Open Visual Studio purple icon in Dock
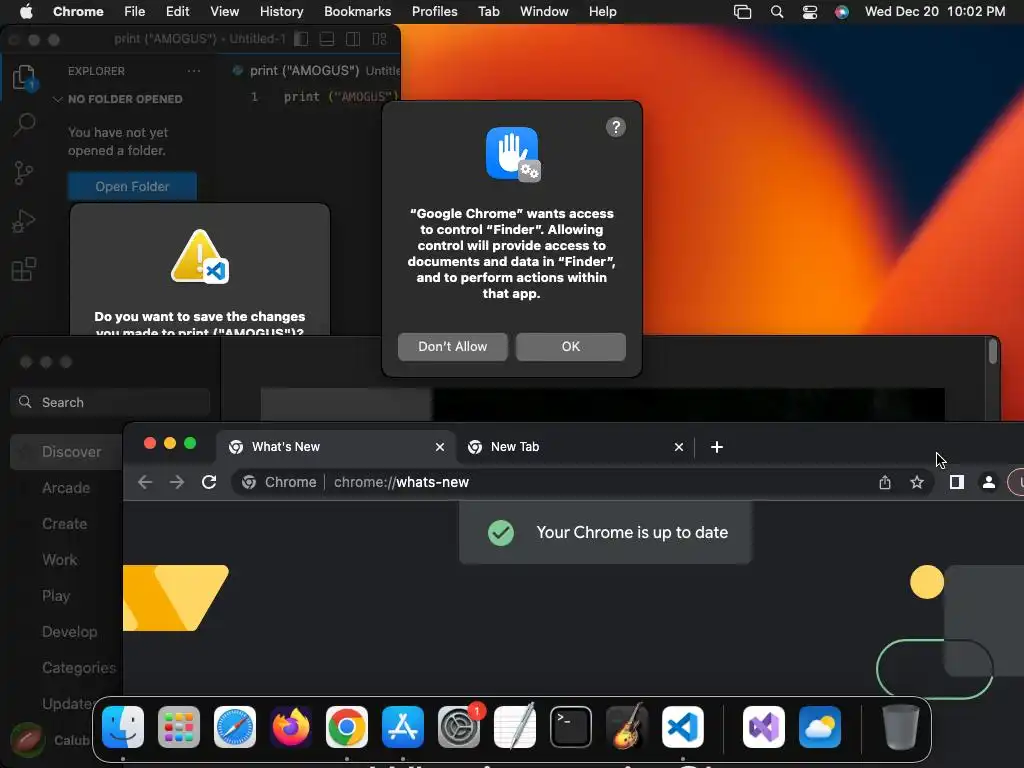The height and width of the screenshot is (768, 1024). tap(764, 727)
